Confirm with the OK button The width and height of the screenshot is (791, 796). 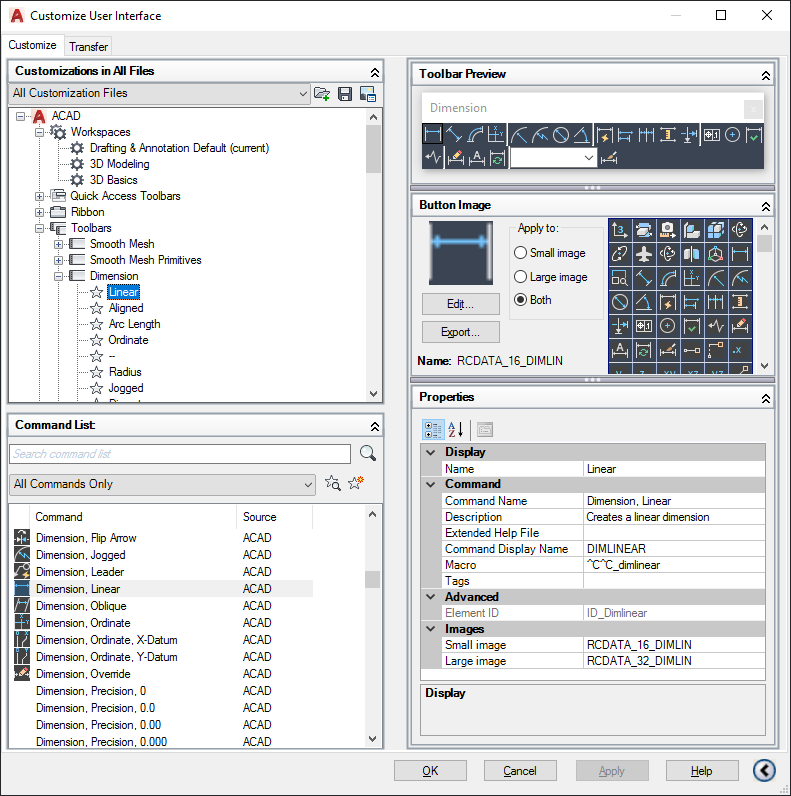click(x=430, y=771)
